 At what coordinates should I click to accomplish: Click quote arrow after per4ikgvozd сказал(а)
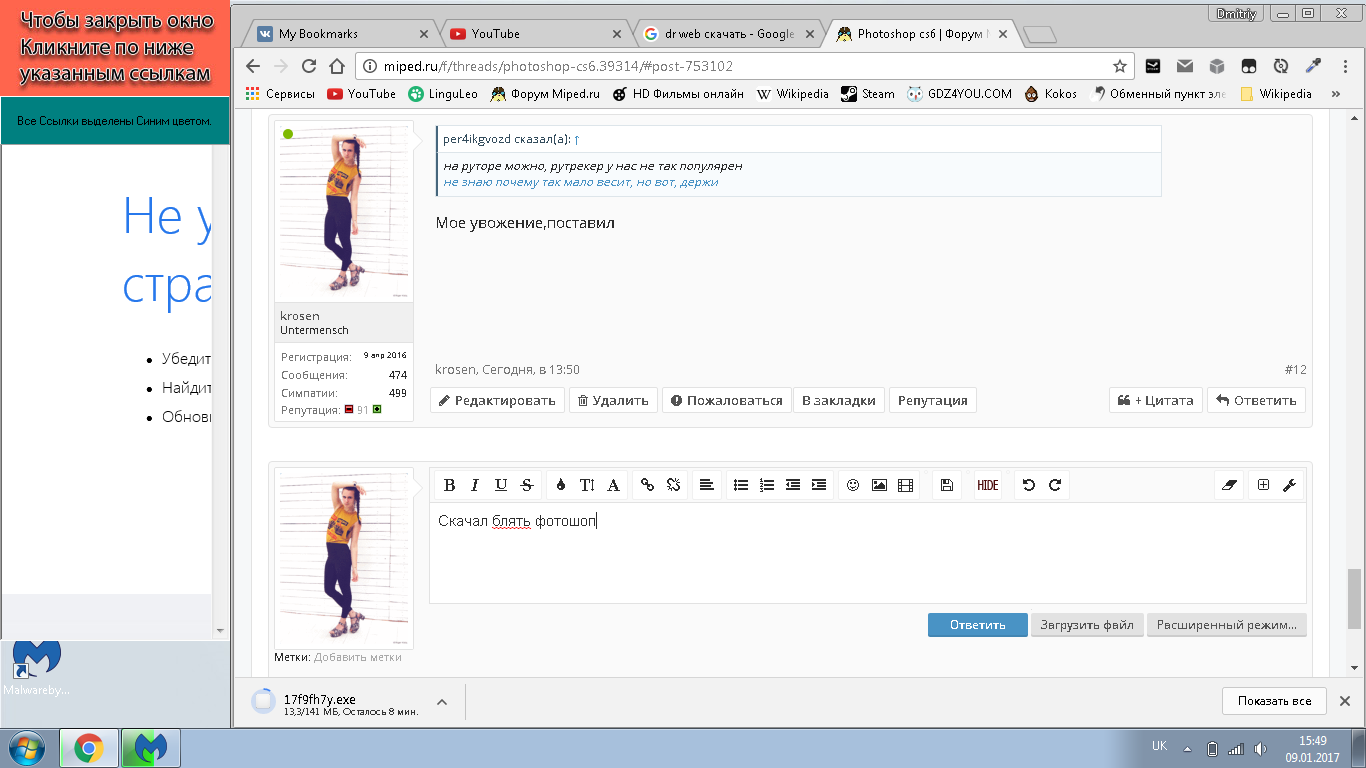577,139
